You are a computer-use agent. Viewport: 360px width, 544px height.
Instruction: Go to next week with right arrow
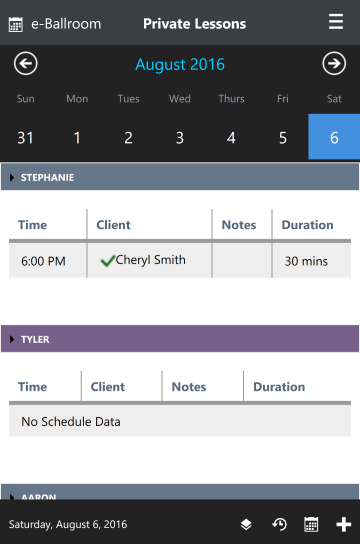tap(334, 63)
